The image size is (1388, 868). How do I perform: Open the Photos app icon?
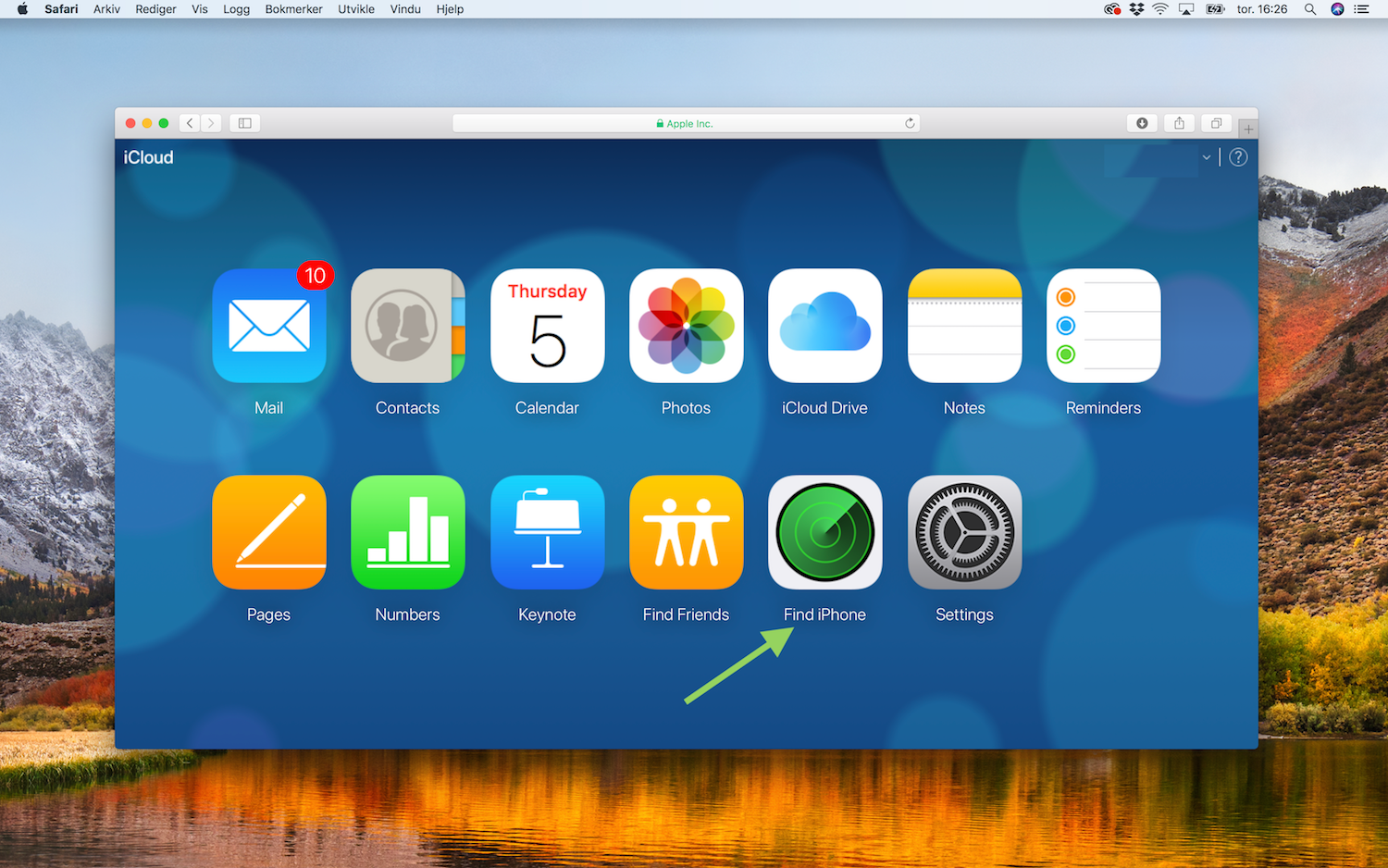tap(687, 326)
